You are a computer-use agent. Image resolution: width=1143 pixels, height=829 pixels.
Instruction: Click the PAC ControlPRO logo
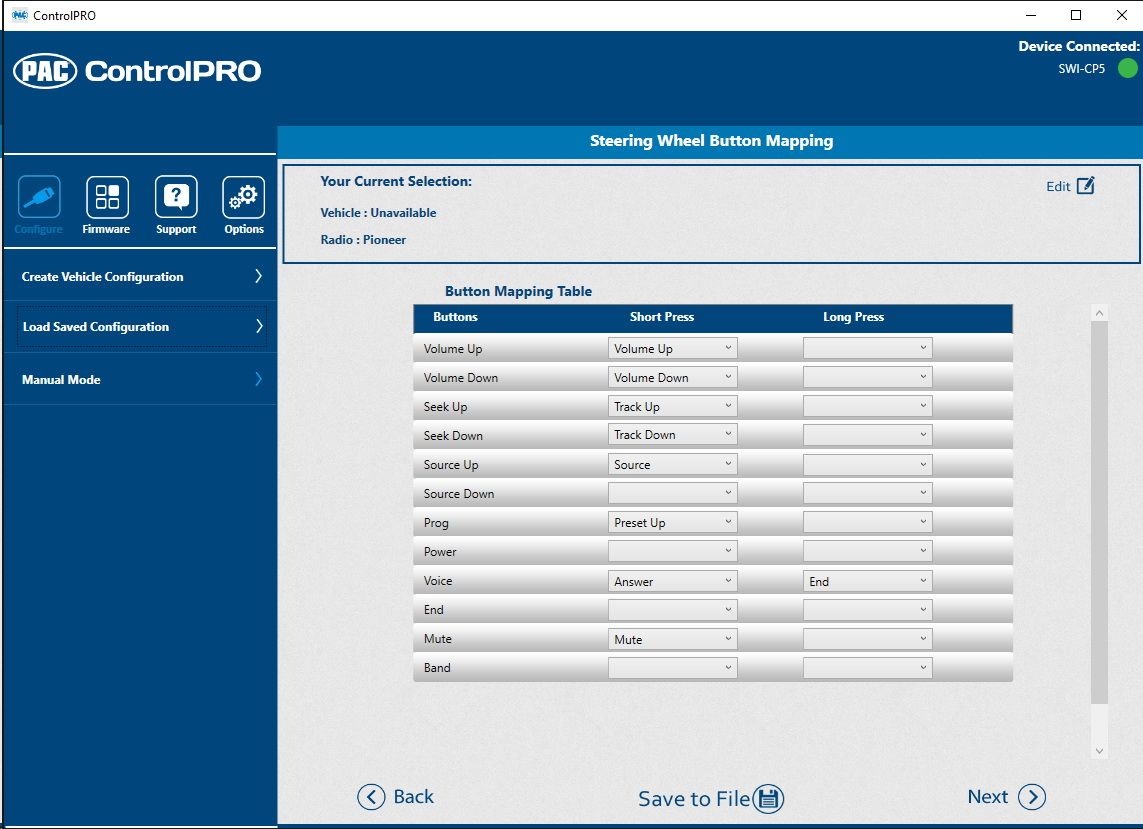click(137, 71)
